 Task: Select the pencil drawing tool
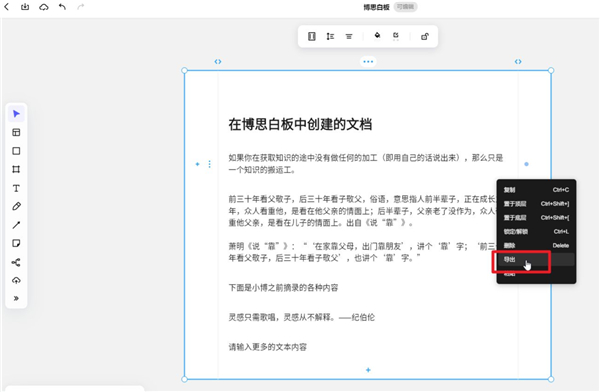pos(16,206)
